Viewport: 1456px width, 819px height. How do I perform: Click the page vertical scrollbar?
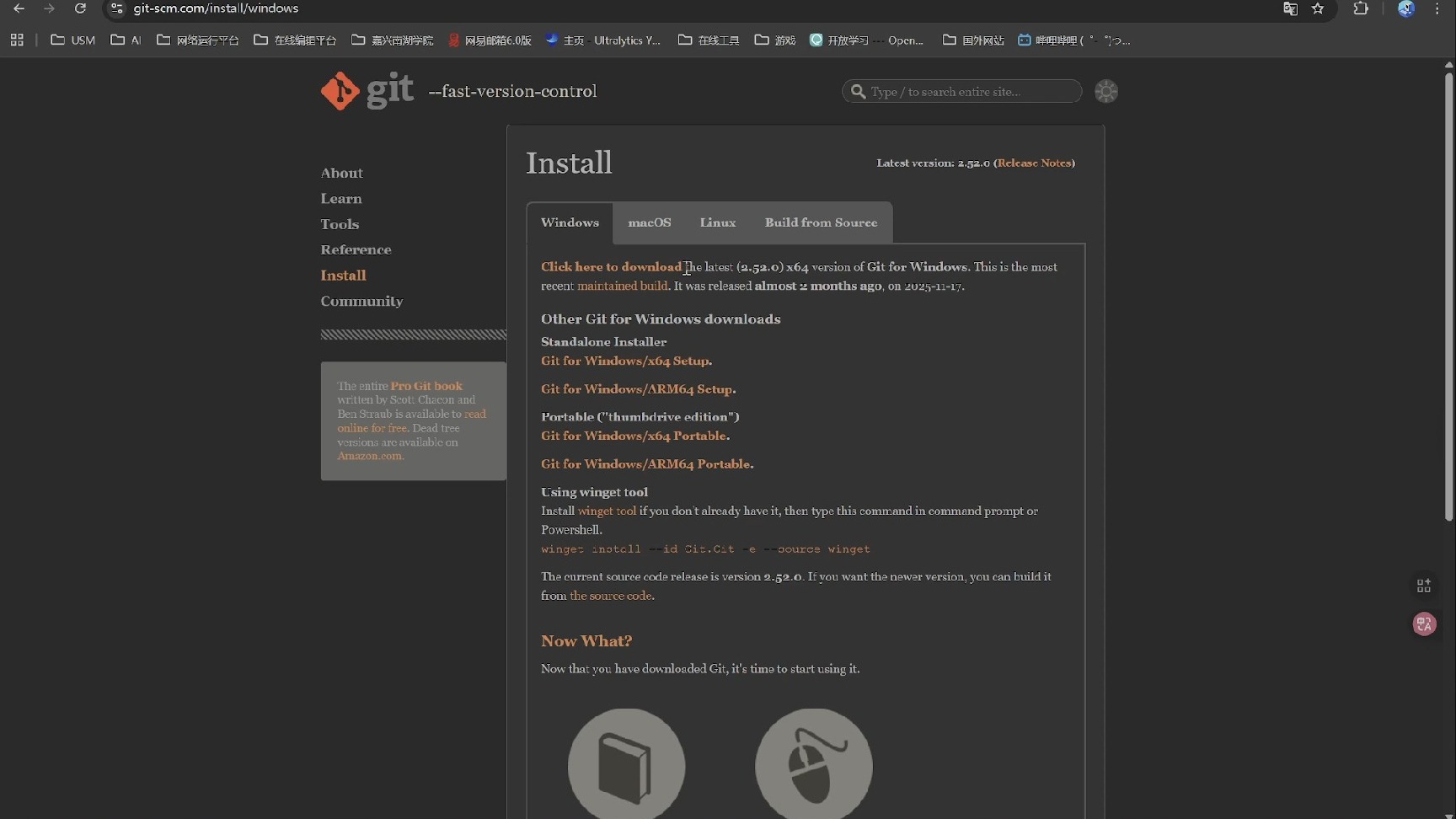pyautogui.click(x=1448, y=295)
